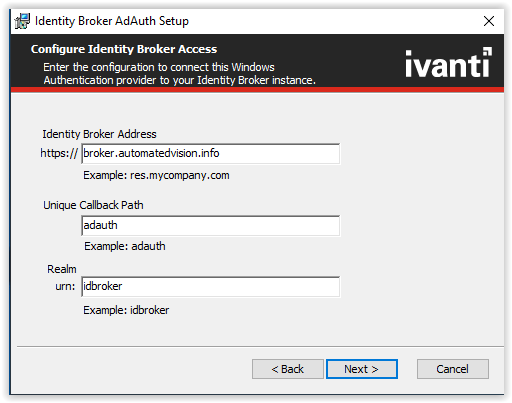The image size is (512, 403).
Task: Proceed by clicking Next
Action: tap(362, 369)
